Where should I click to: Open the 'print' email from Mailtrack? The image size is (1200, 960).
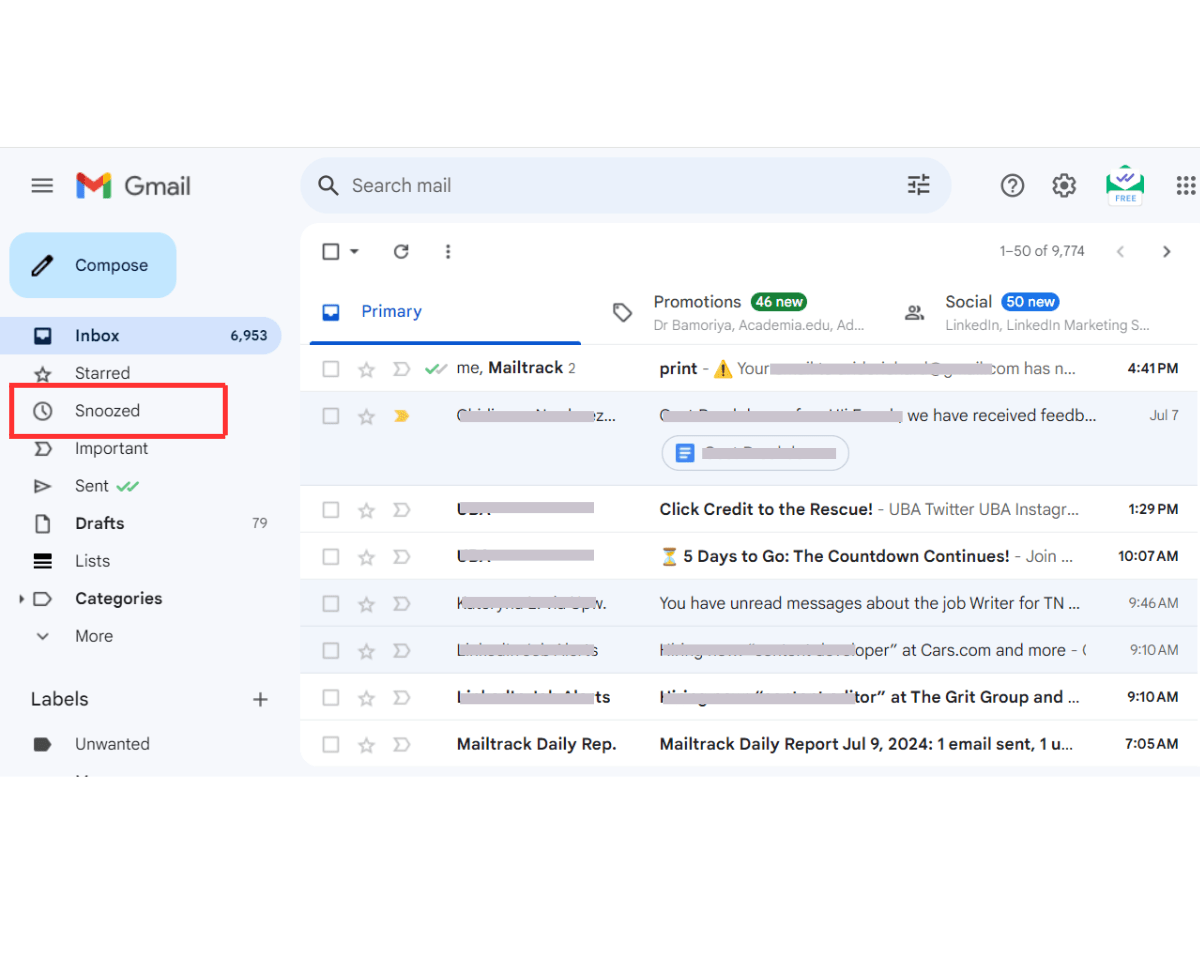point(750,369)
